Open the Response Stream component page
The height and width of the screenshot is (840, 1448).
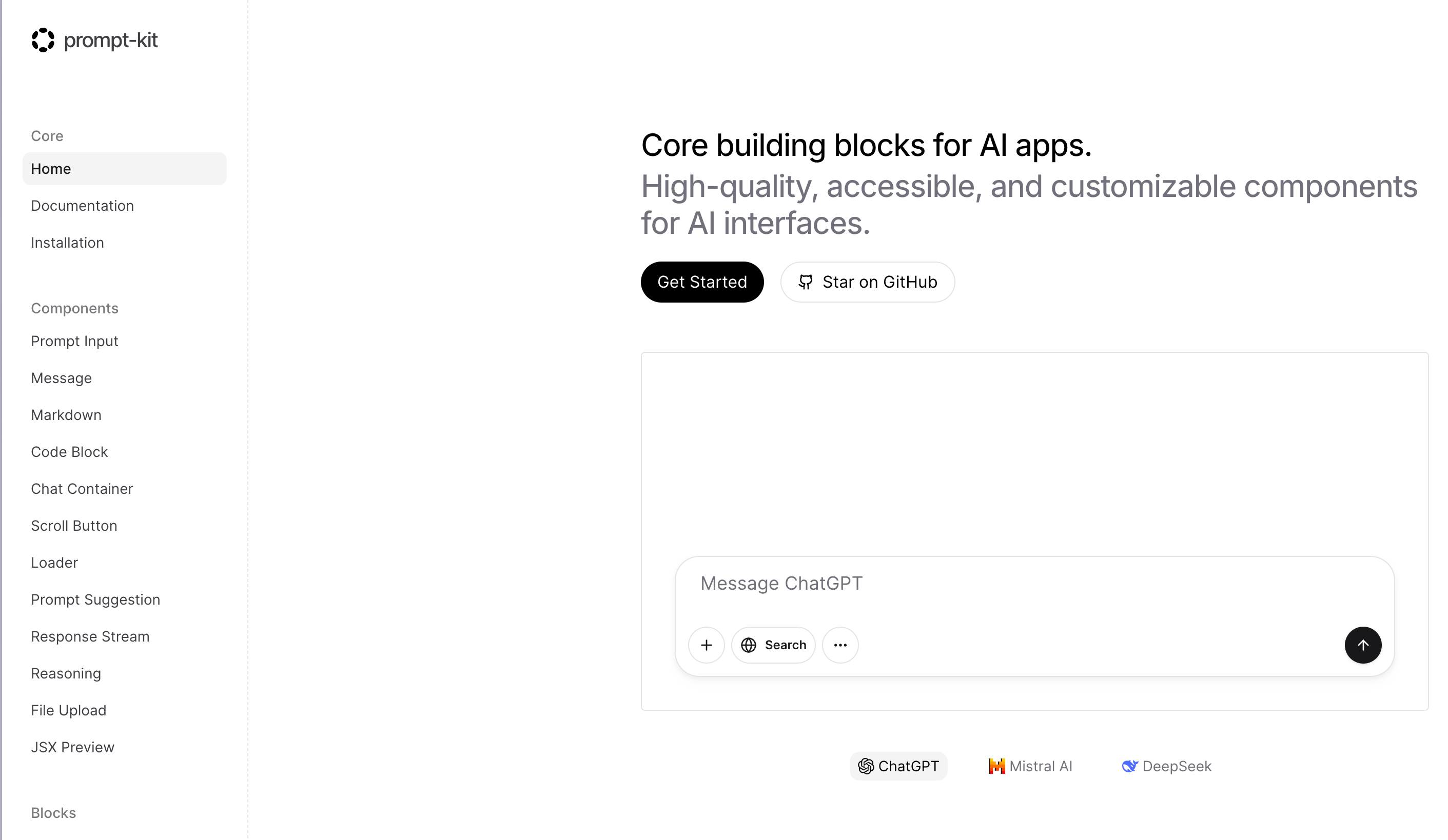pyautogui.click(x=90, y=636)
